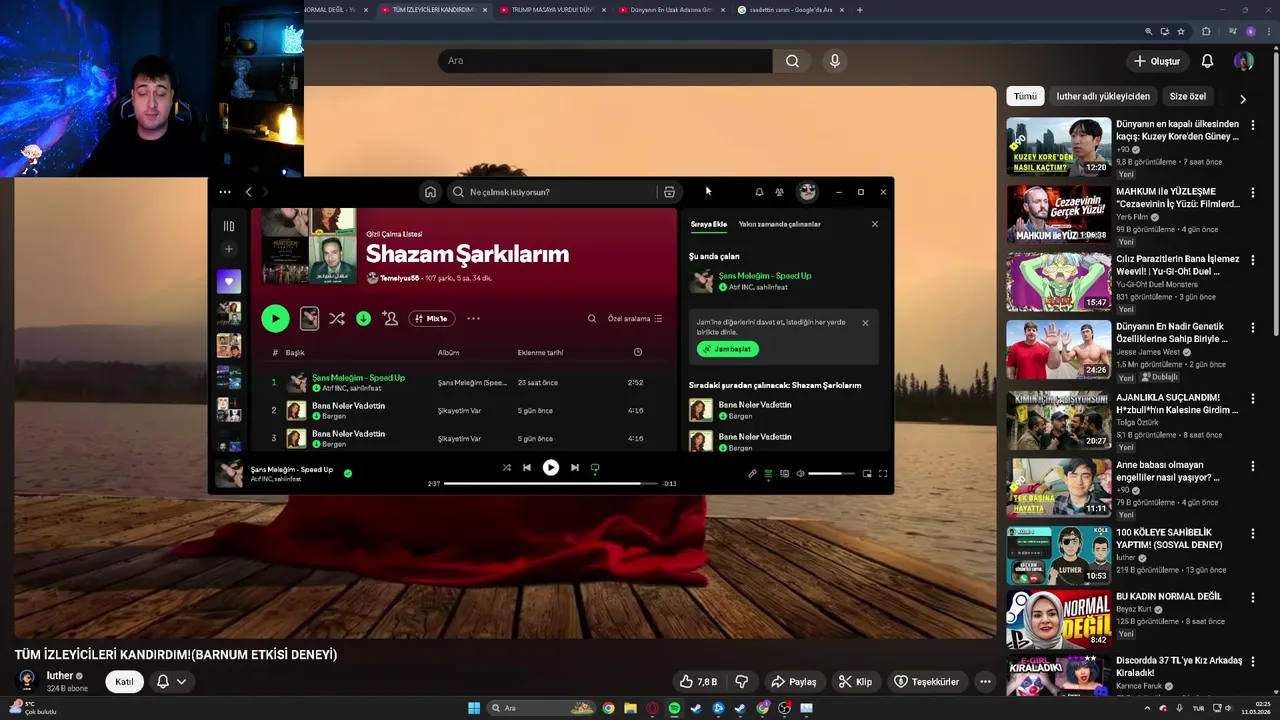Mute Spotify with speaker icon
The height and width of the screenshot is (720, 1280).
point(800,474)
